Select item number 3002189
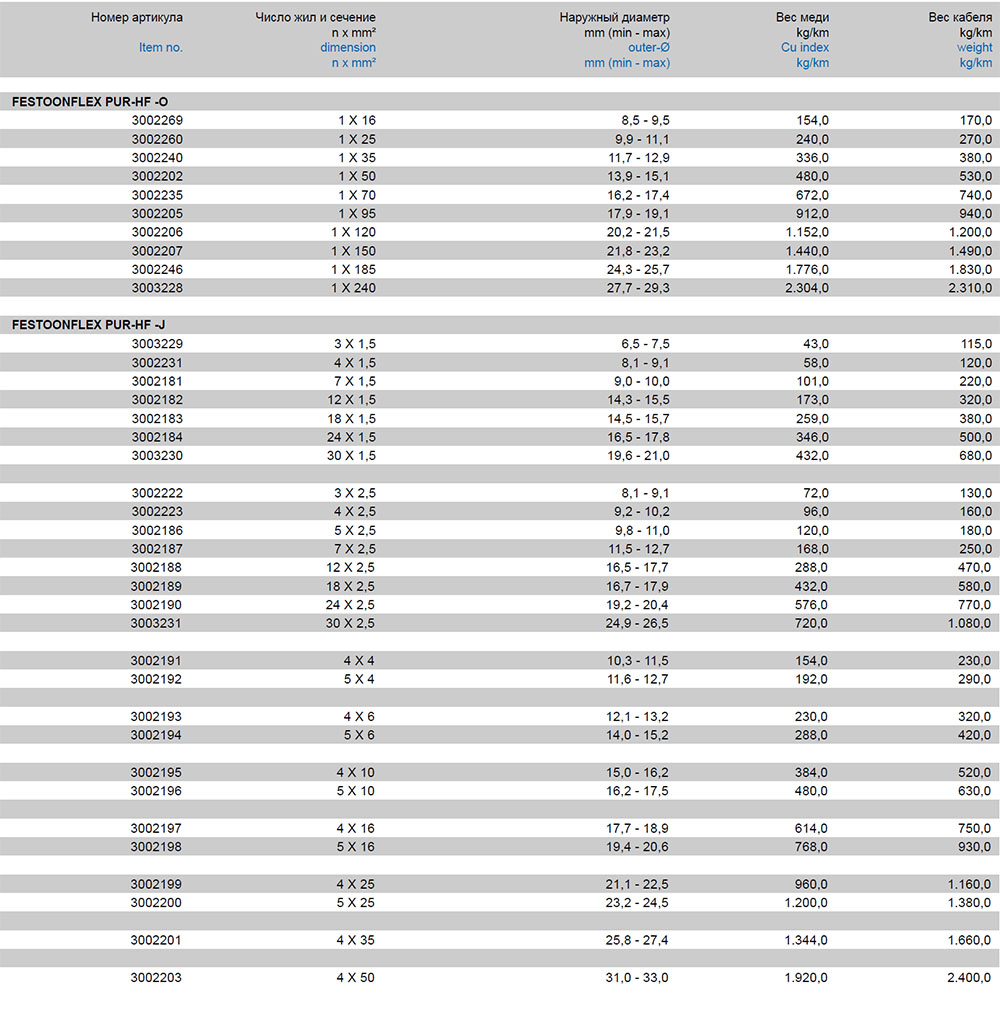This screenshot has width=1000, height=1017. click(156, 586)
